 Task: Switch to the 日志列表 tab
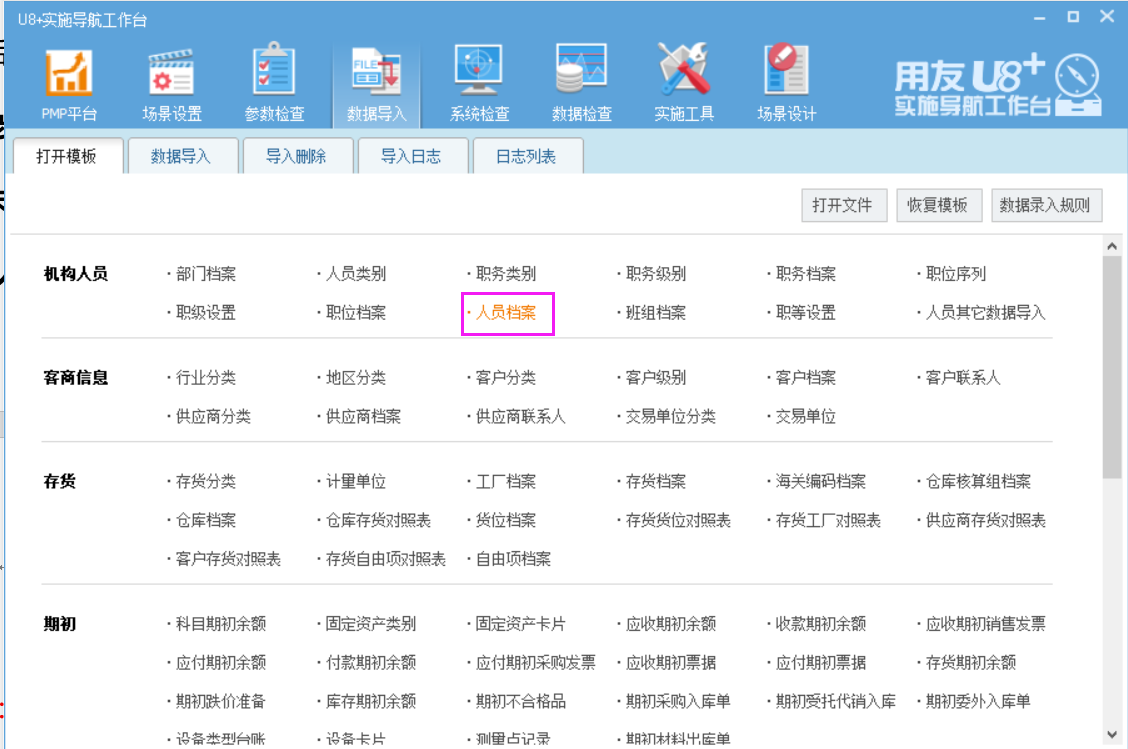coord(526,156)
